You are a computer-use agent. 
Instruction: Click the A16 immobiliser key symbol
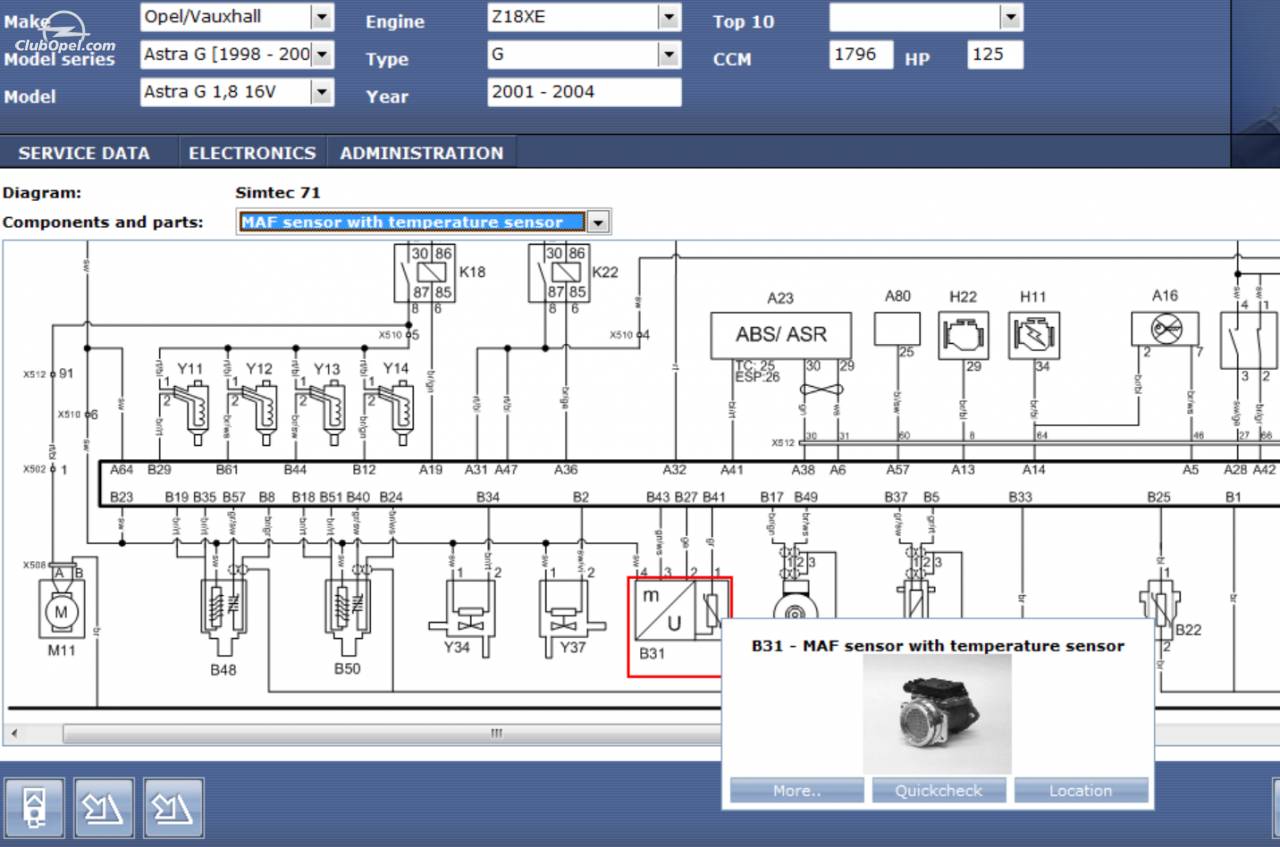tap(1164, 328)
